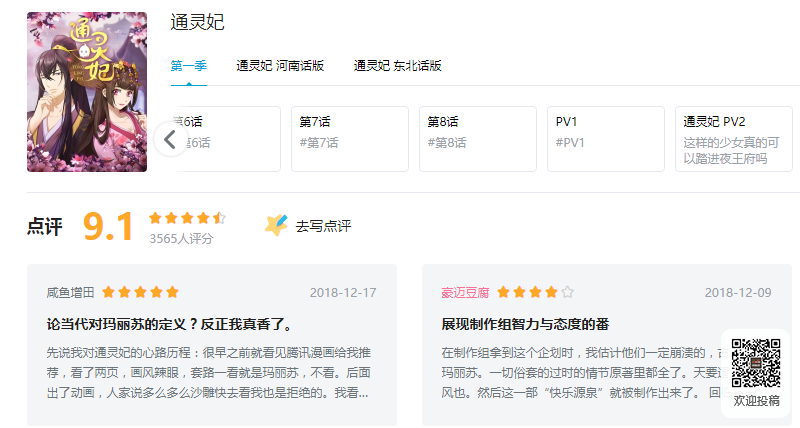Click 去写点评 to write a review

pyautogui.click(x=323, y=226)
